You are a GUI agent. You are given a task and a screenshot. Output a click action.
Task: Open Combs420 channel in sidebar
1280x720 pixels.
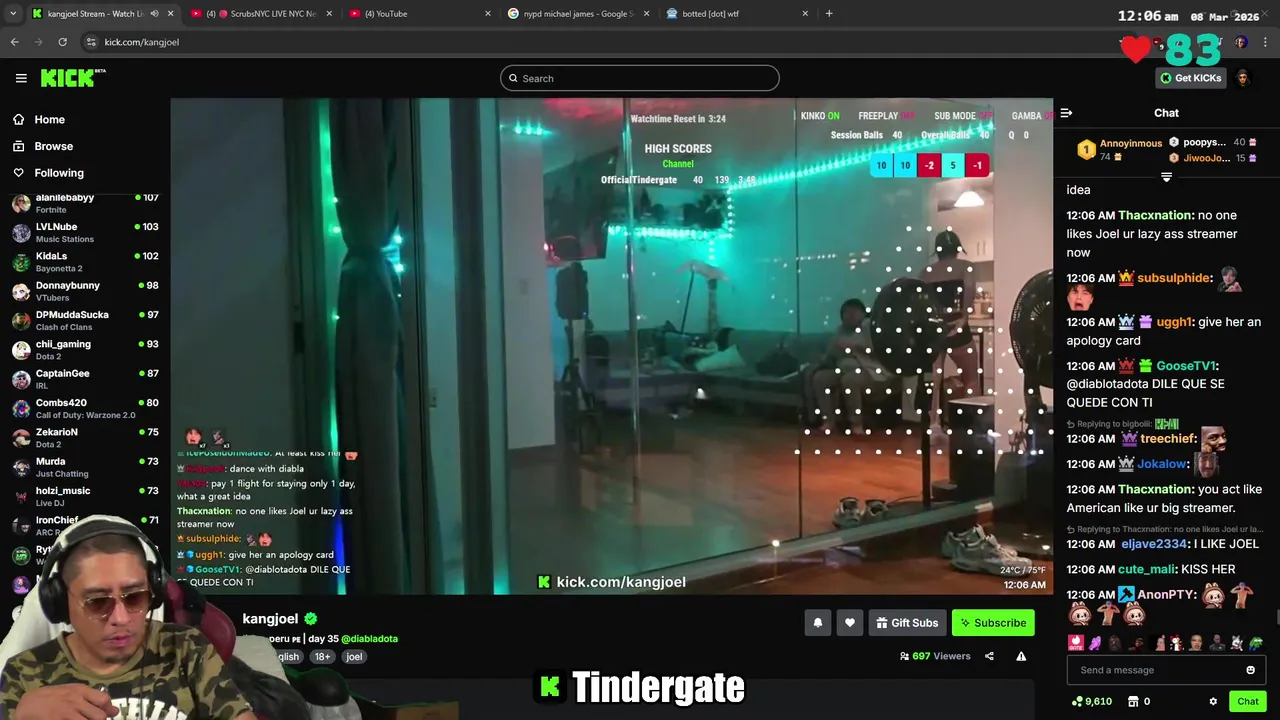click(x=85, y=408)
